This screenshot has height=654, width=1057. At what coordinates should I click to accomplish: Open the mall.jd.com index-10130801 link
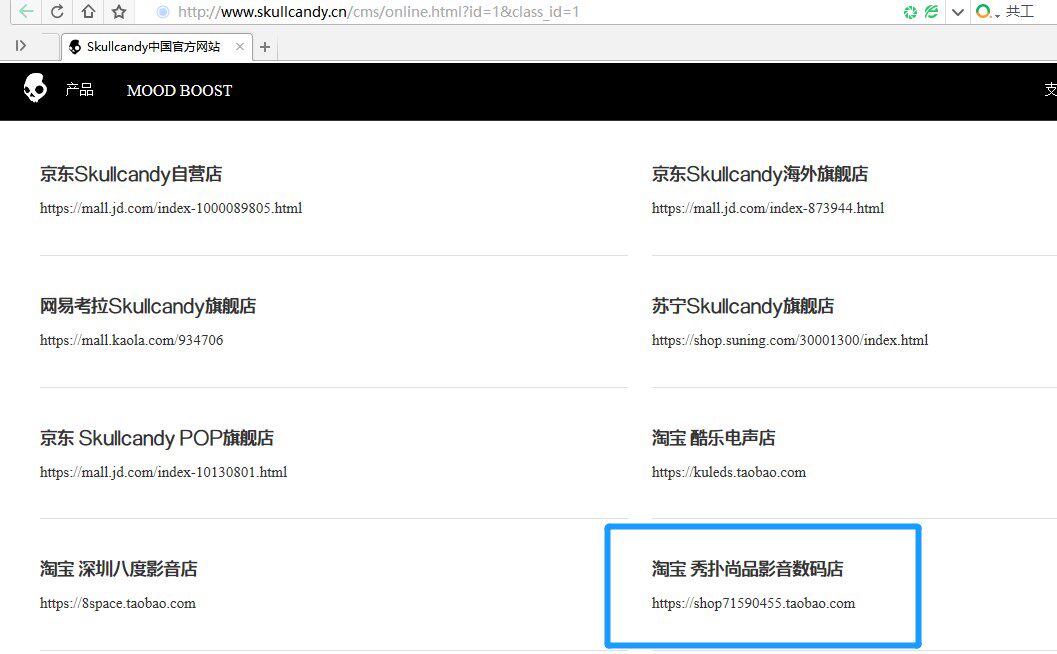click(x=163, y=473)
